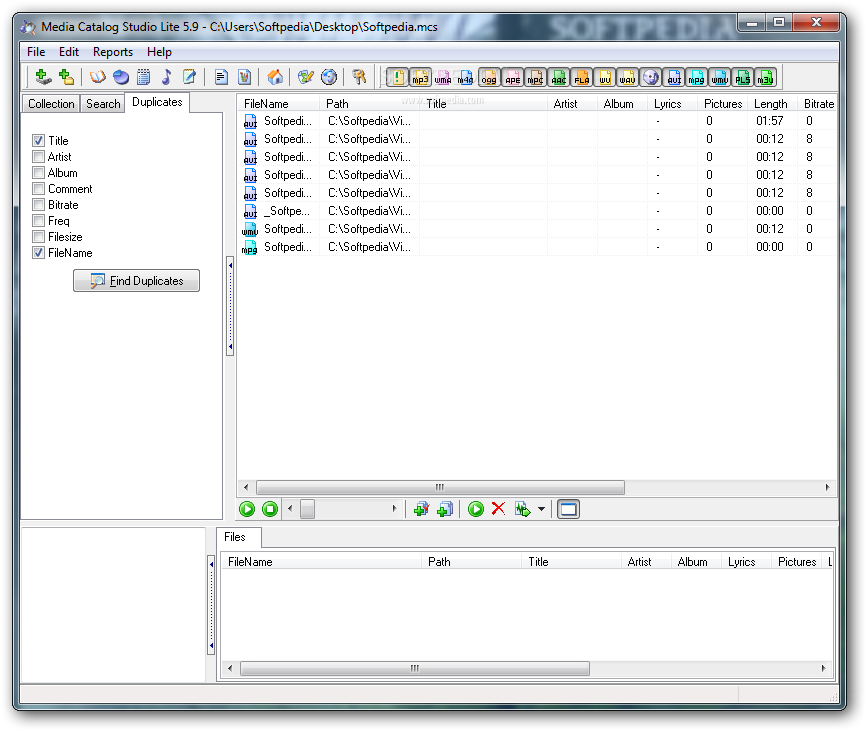Click the colored document report icon

(x=244, y=77)
